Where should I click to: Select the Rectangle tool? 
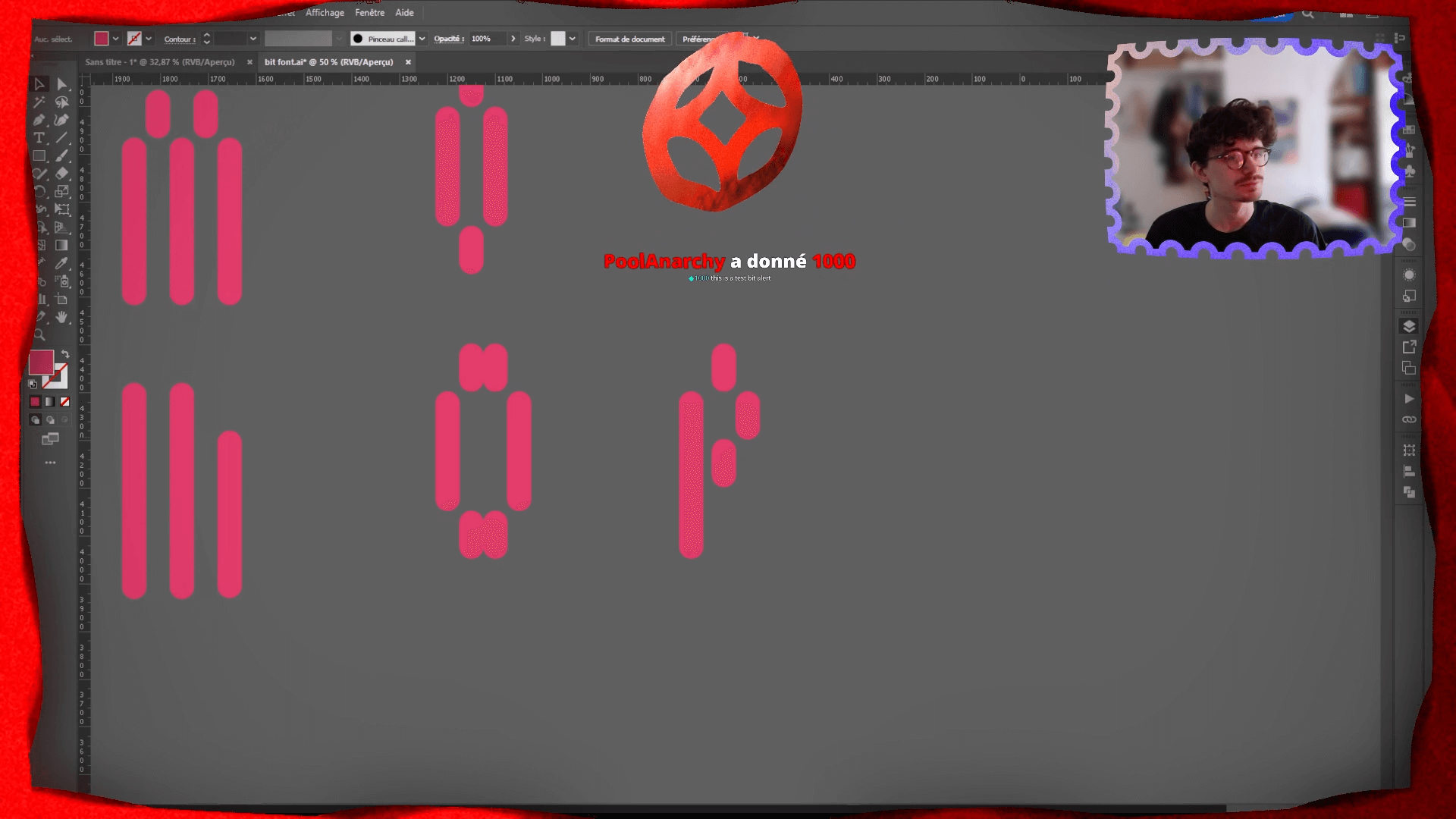[x=39, y=156]
